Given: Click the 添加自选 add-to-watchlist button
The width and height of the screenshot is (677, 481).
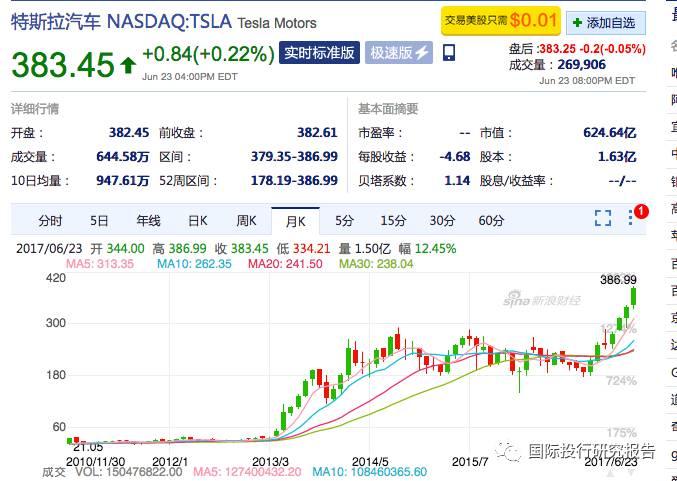Looking at the screenshot, I should pyautogui.click(x=606, y=23).
